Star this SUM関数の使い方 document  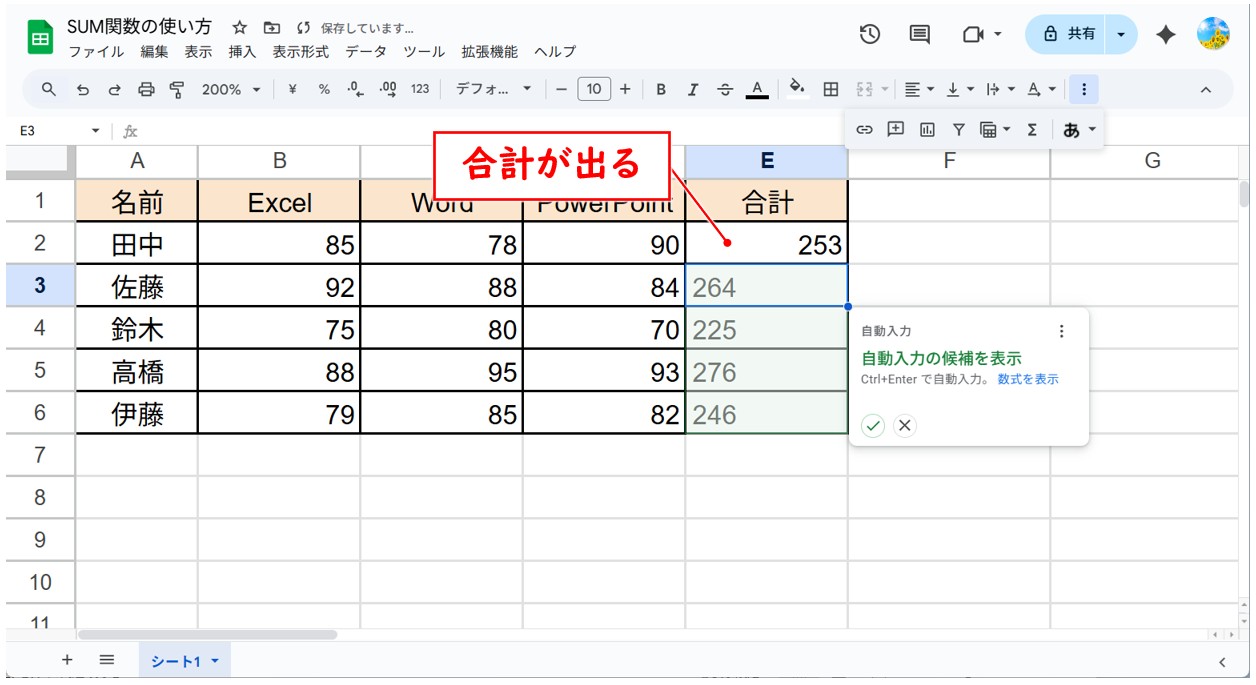(240, 28)
